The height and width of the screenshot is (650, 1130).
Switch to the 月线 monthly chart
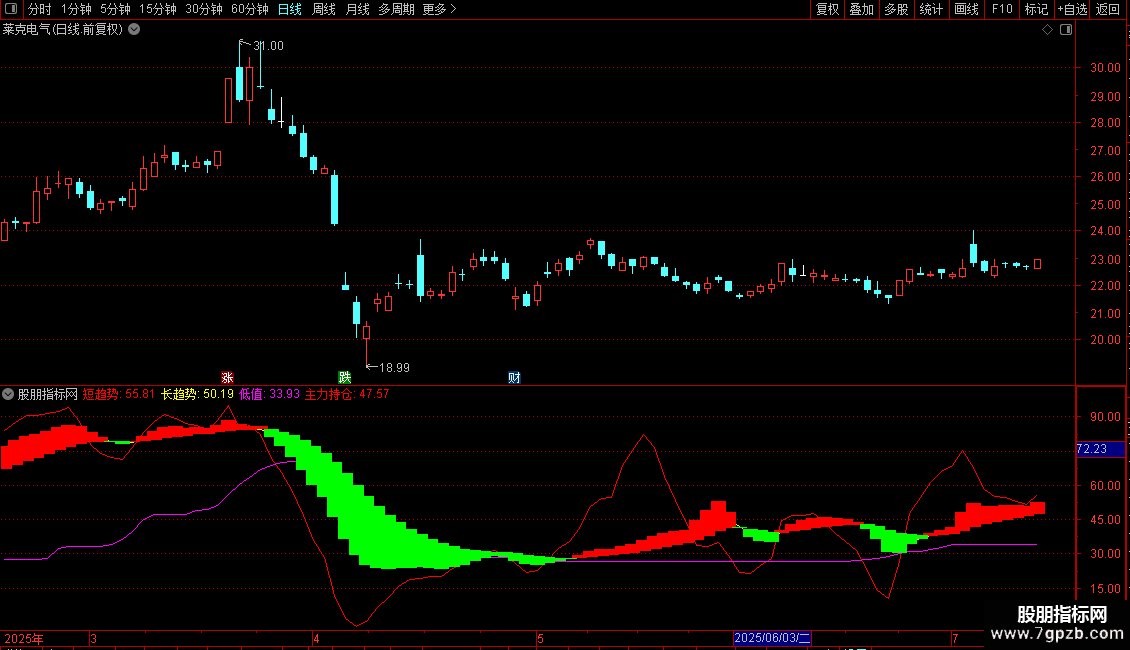pos(357,9)
